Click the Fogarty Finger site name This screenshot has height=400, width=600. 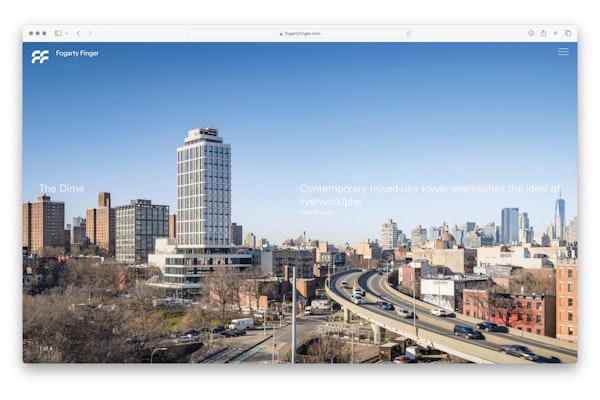[77, 53]
